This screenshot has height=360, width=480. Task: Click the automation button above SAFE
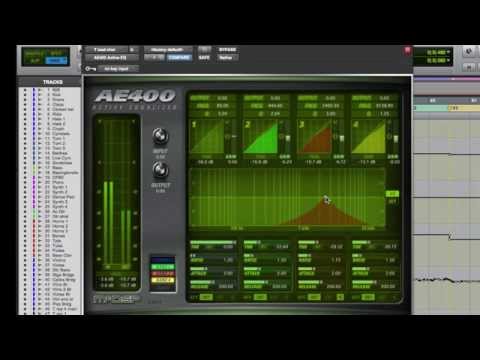click(x=204, y=50)
